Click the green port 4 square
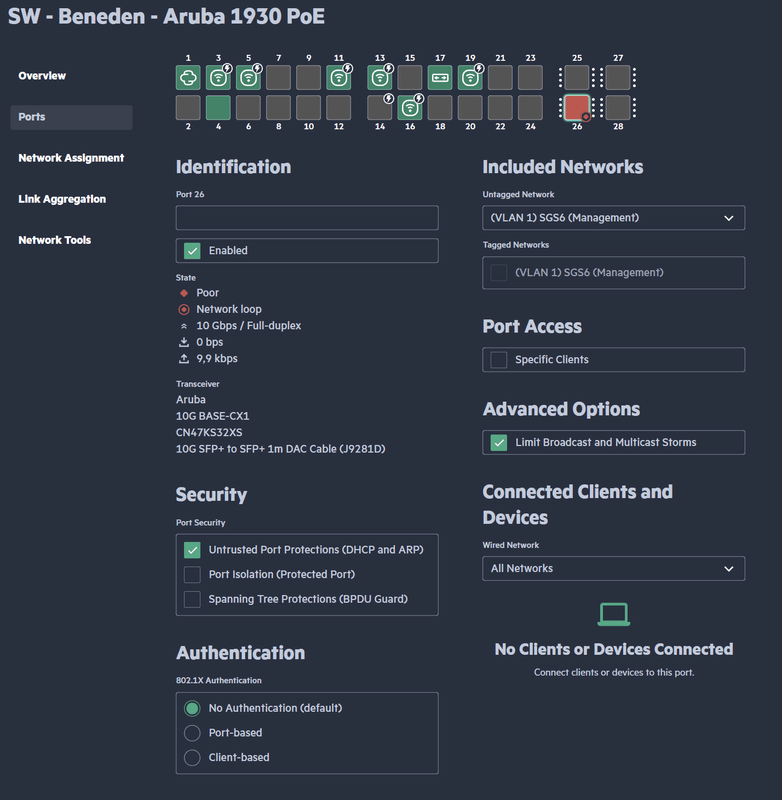782x800 pixels. pyautogui.click(x=218, y=107)
